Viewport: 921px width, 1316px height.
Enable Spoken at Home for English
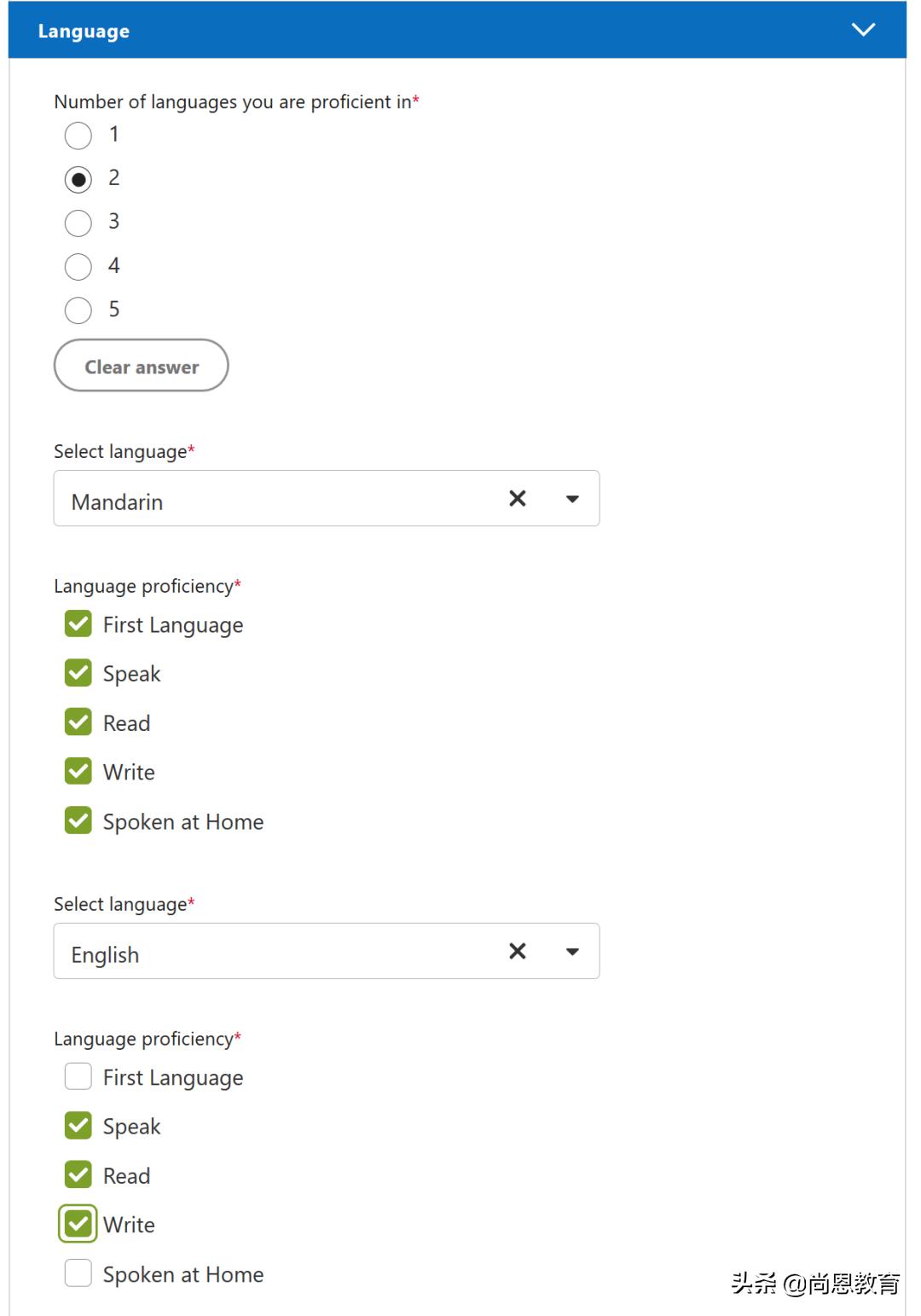78,1273
